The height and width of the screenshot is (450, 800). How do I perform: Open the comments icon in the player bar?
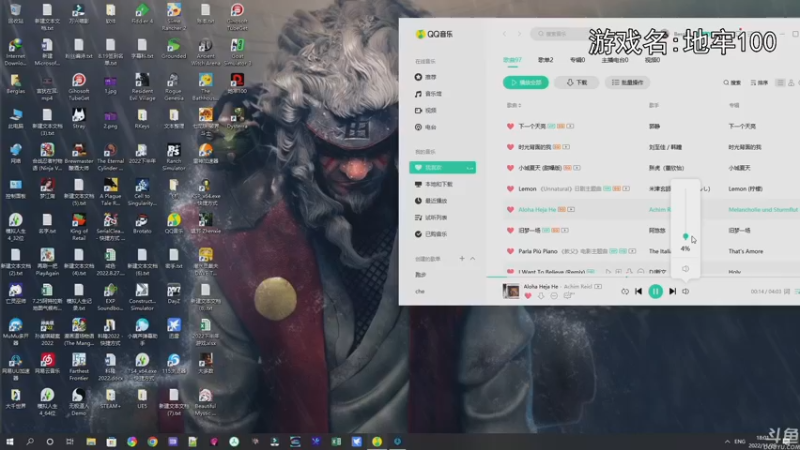click(x=569, y=296)
